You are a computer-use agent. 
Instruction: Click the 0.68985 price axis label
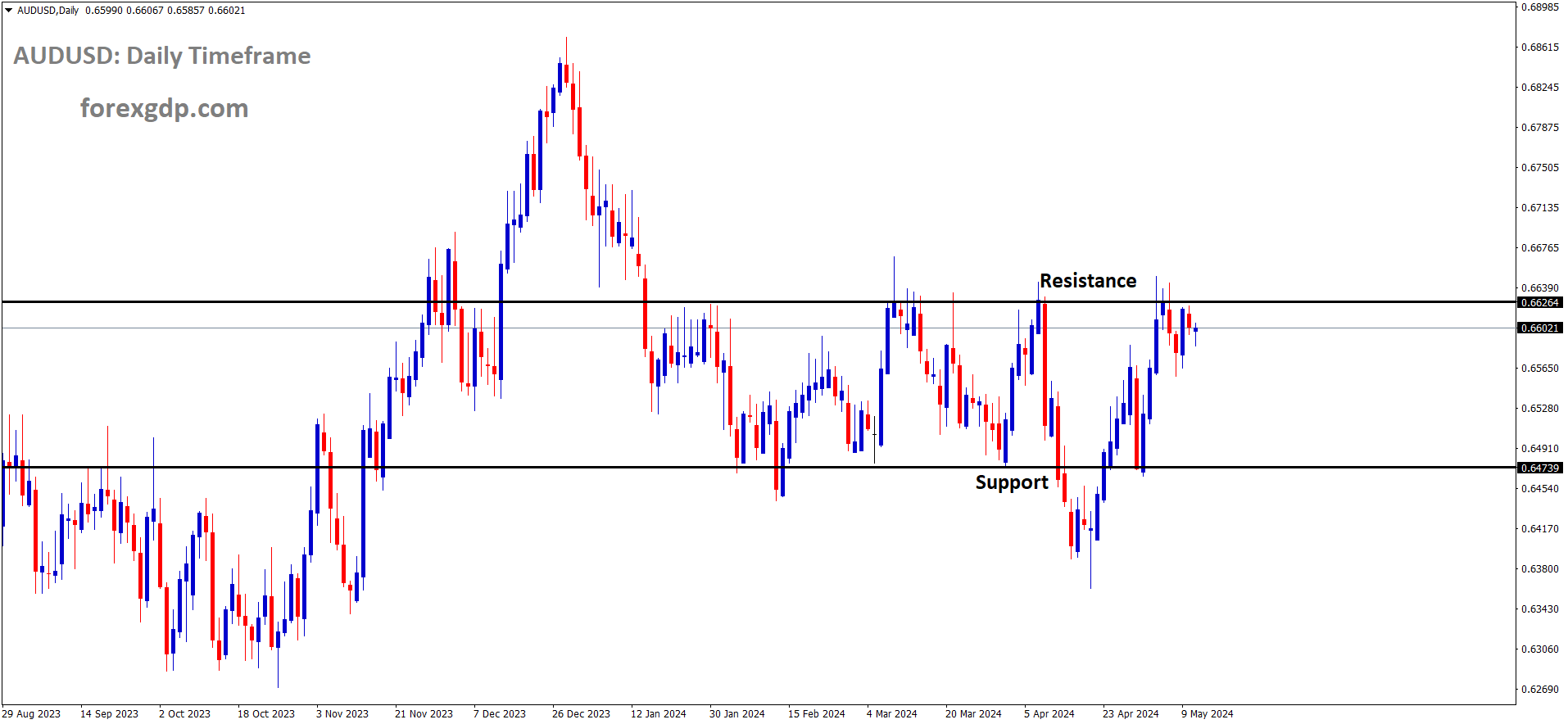[1540, 7]
